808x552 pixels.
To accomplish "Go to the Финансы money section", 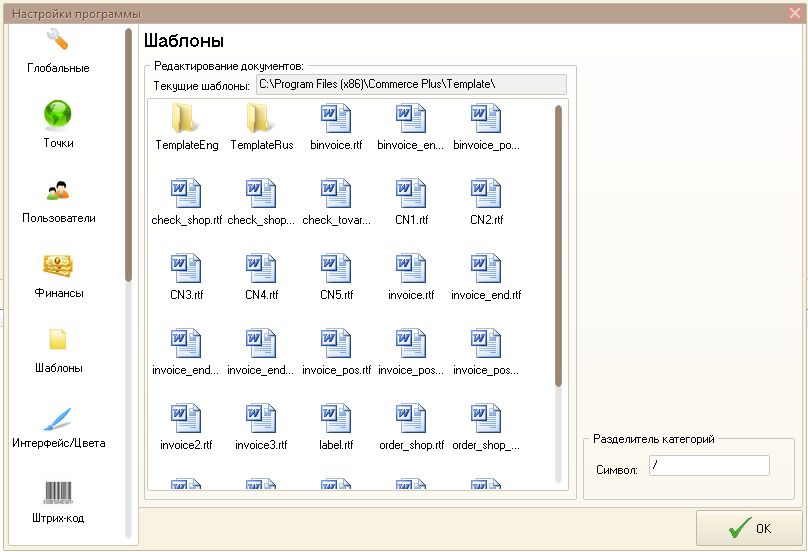I will tap(58, 277).
